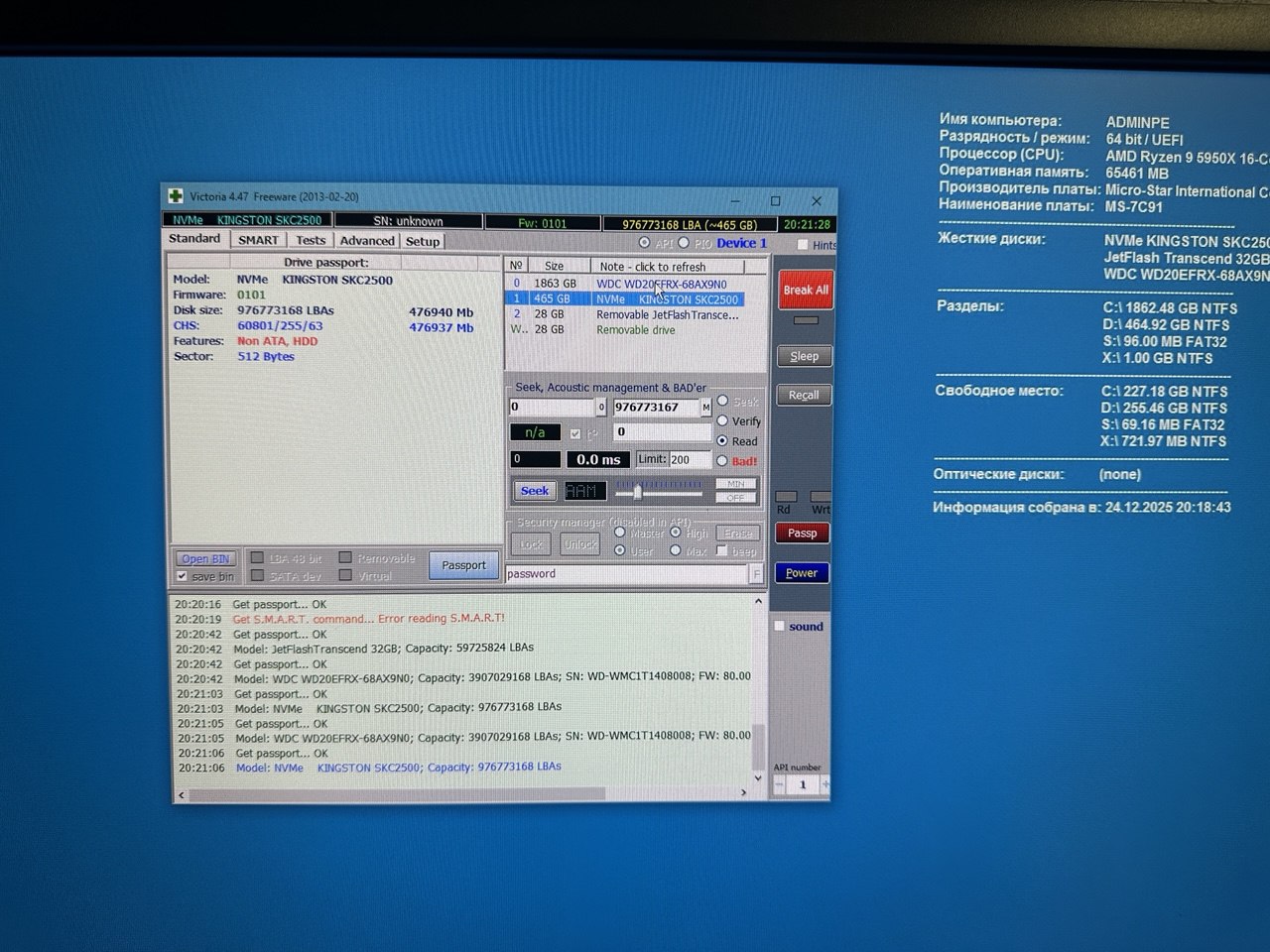The image size is (1270, 952).
Task: Select the red Bad! radio option
Action: click(722, 461)
